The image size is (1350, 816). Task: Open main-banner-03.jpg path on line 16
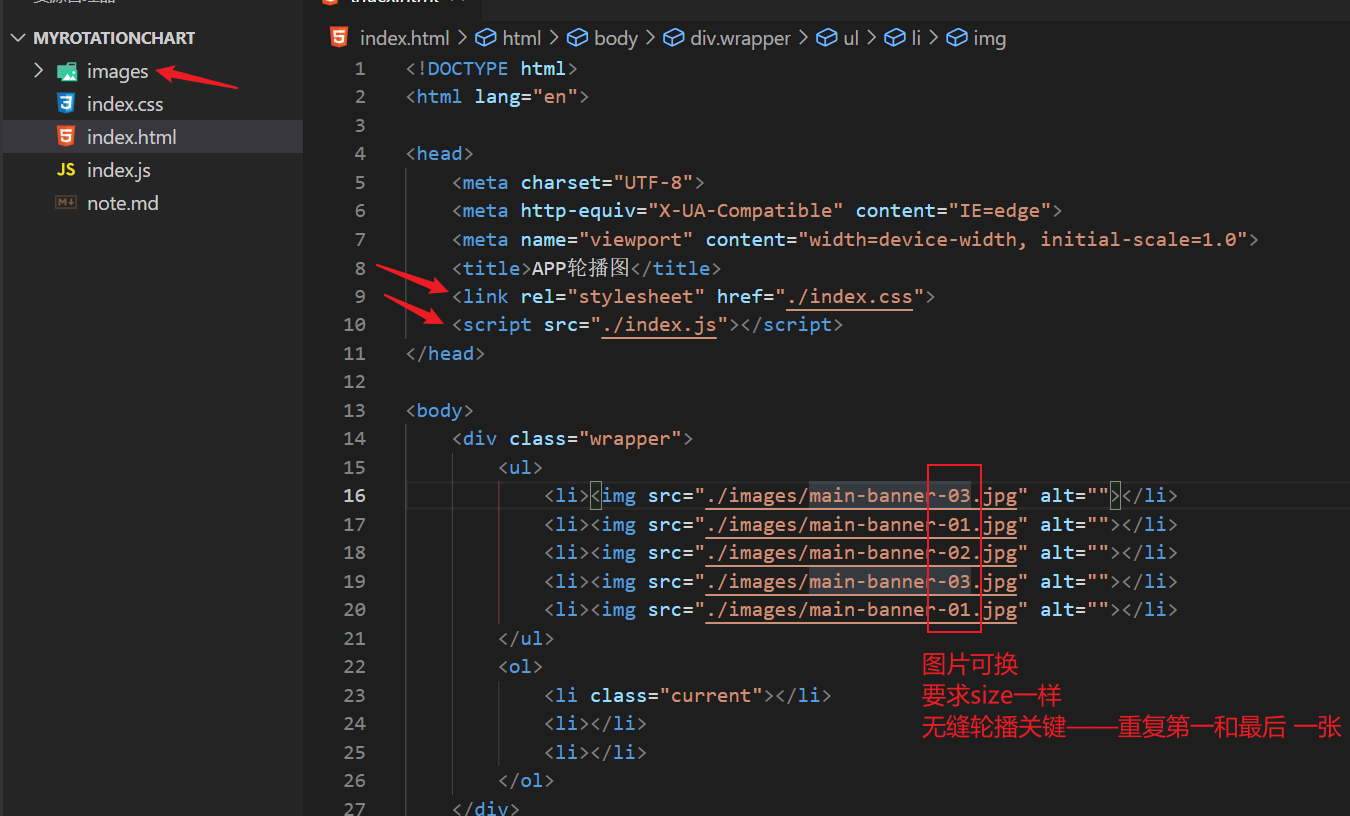(861, 496)
